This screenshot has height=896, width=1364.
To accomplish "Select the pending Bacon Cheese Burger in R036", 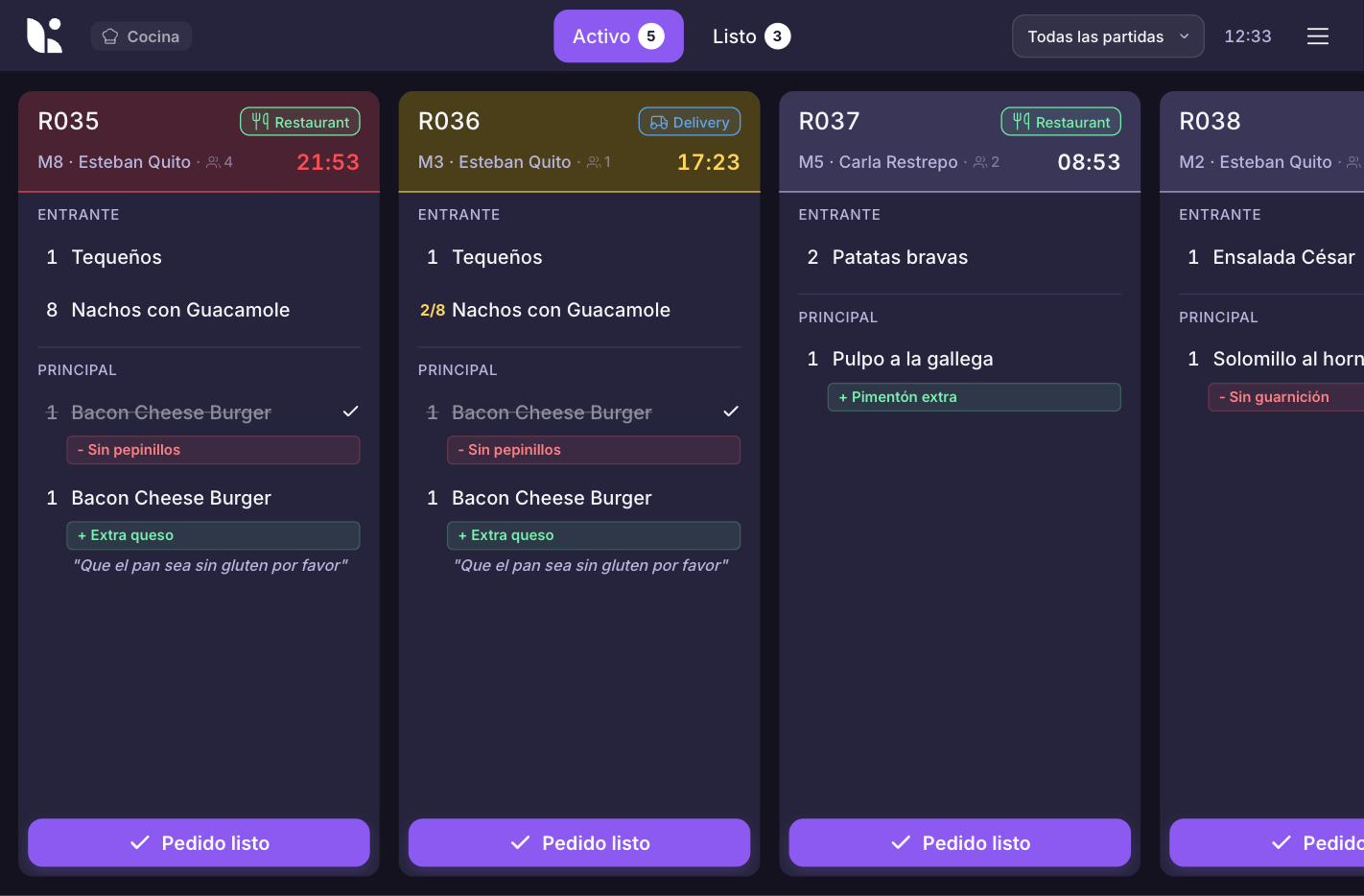I will tap(579, 498).
